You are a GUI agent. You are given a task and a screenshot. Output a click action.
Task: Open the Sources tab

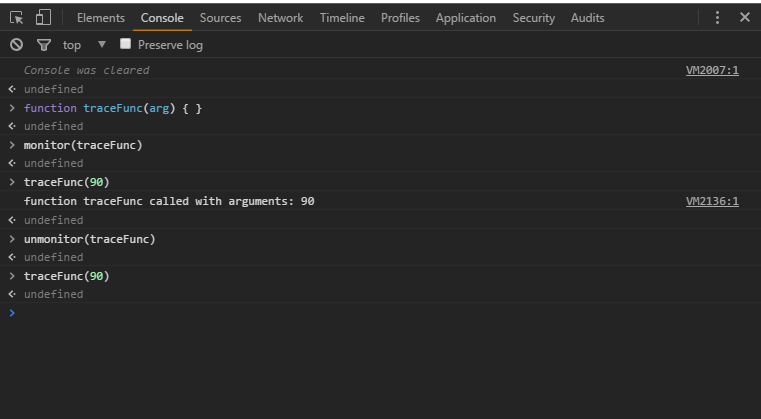[220, 18]
